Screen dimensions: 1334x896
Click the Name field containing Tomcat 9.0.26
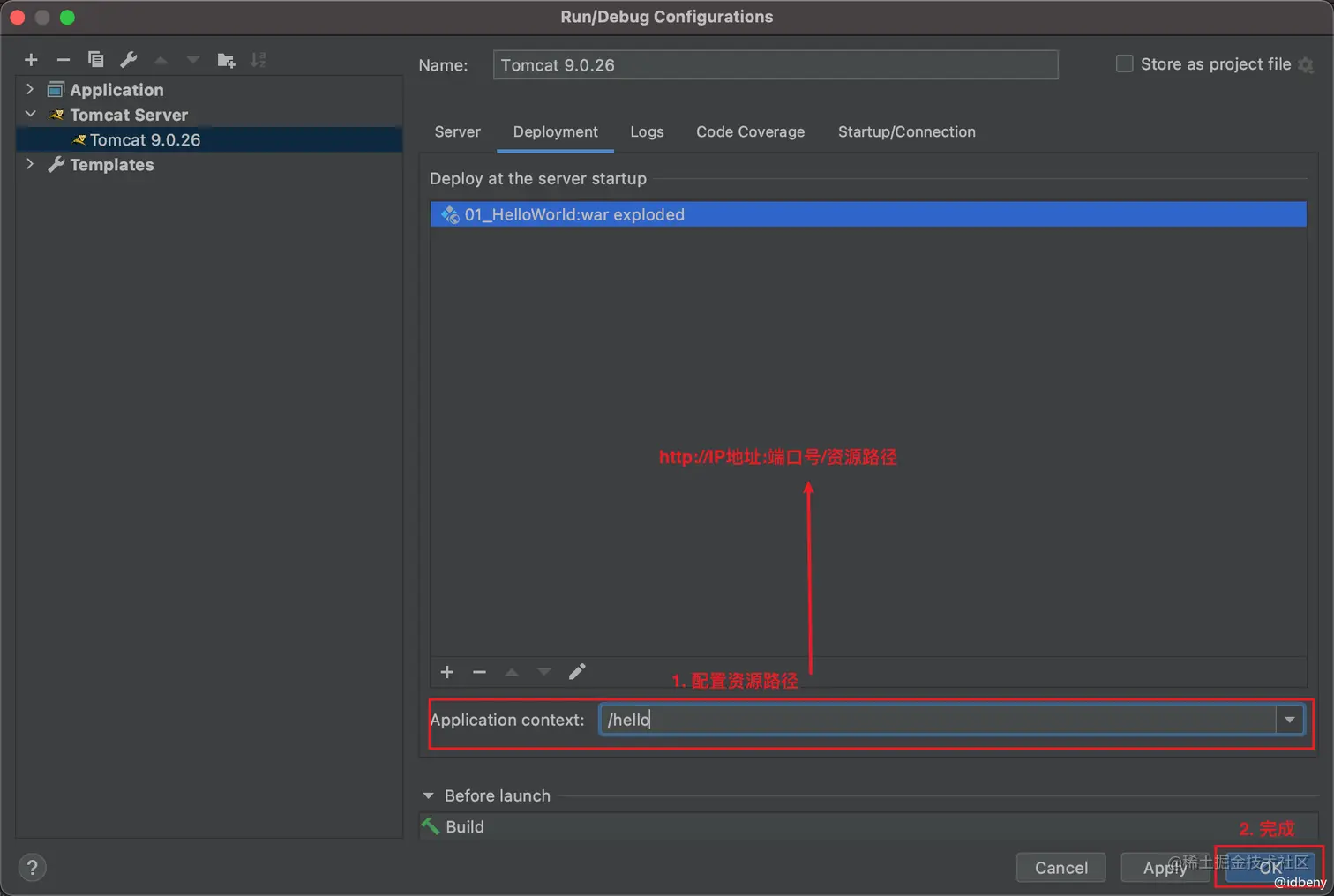pos(776,65)
